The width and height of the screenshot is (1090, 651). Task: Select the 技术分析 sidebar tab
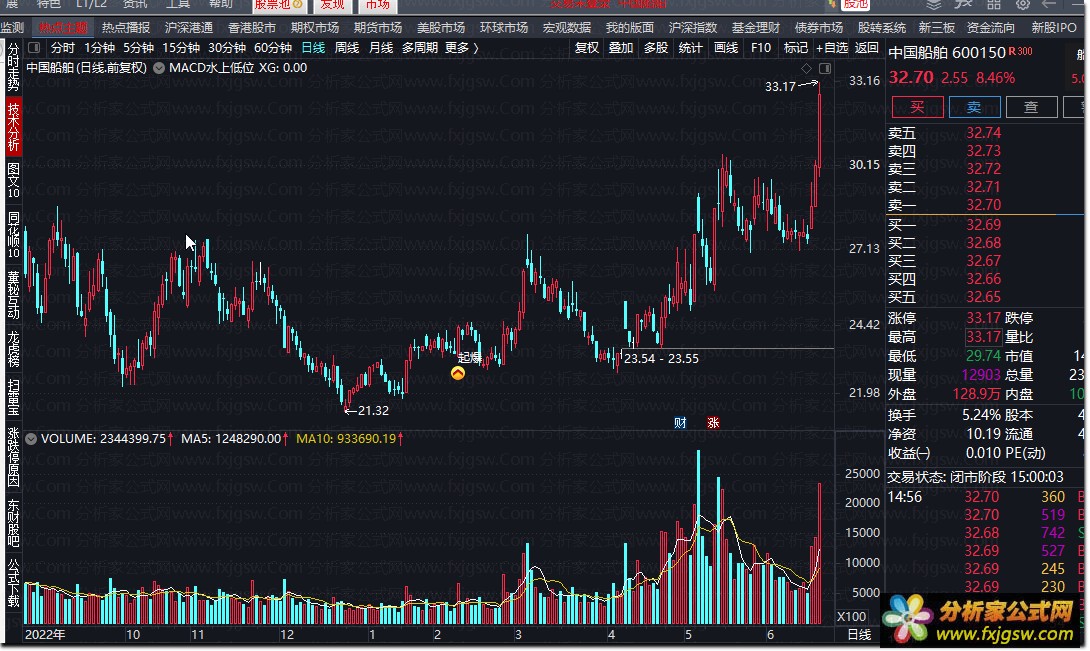coord(13,126)
